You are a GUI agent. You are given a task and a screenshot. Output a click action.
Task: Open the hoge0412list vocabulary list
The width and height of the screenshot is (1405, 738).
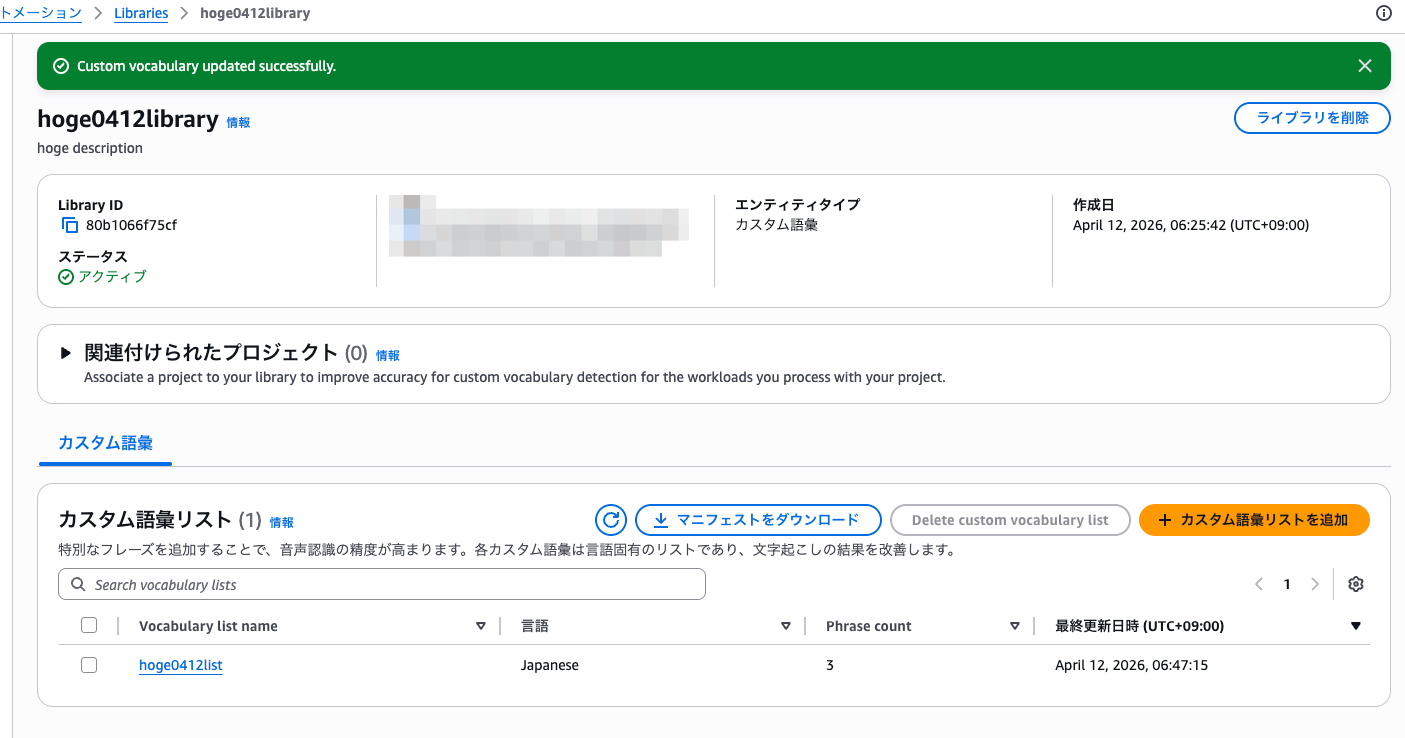coord(180,665)
